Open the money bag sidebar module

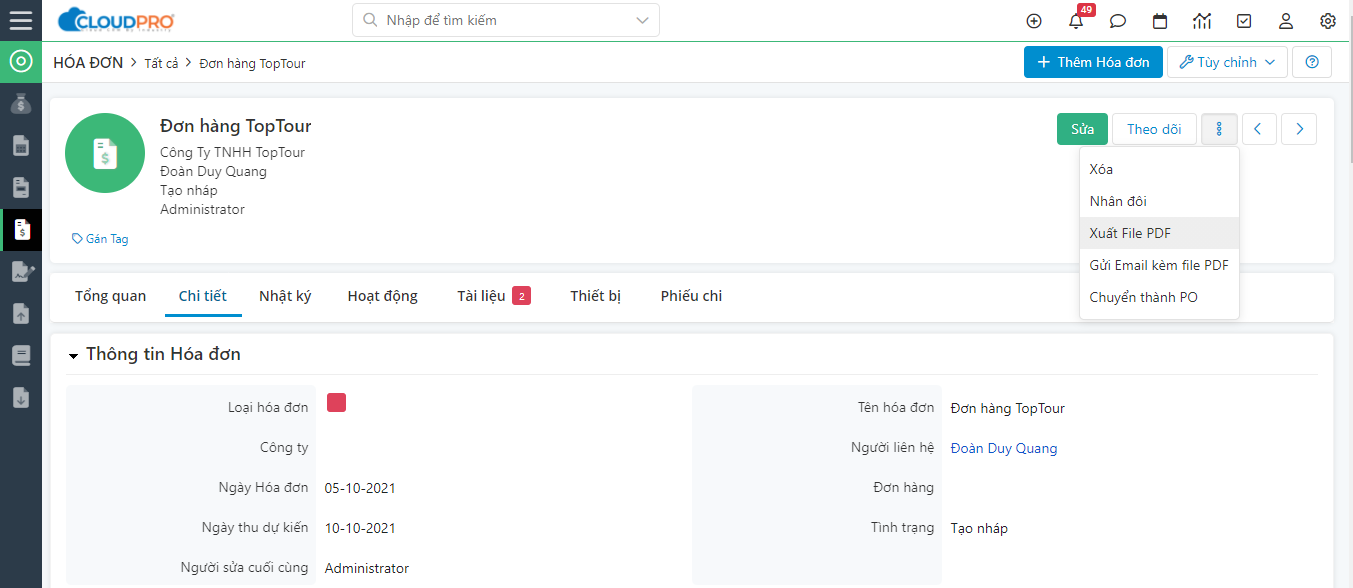(21, 103)
